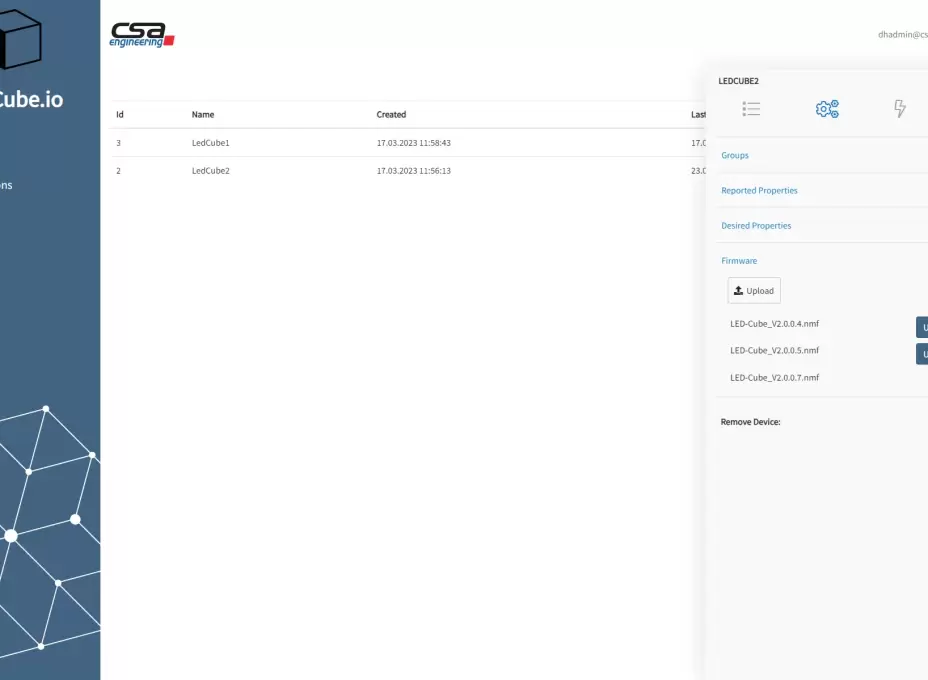Select the gears settings tab icon
Screen dimensions: 928x680
[827, 109]
